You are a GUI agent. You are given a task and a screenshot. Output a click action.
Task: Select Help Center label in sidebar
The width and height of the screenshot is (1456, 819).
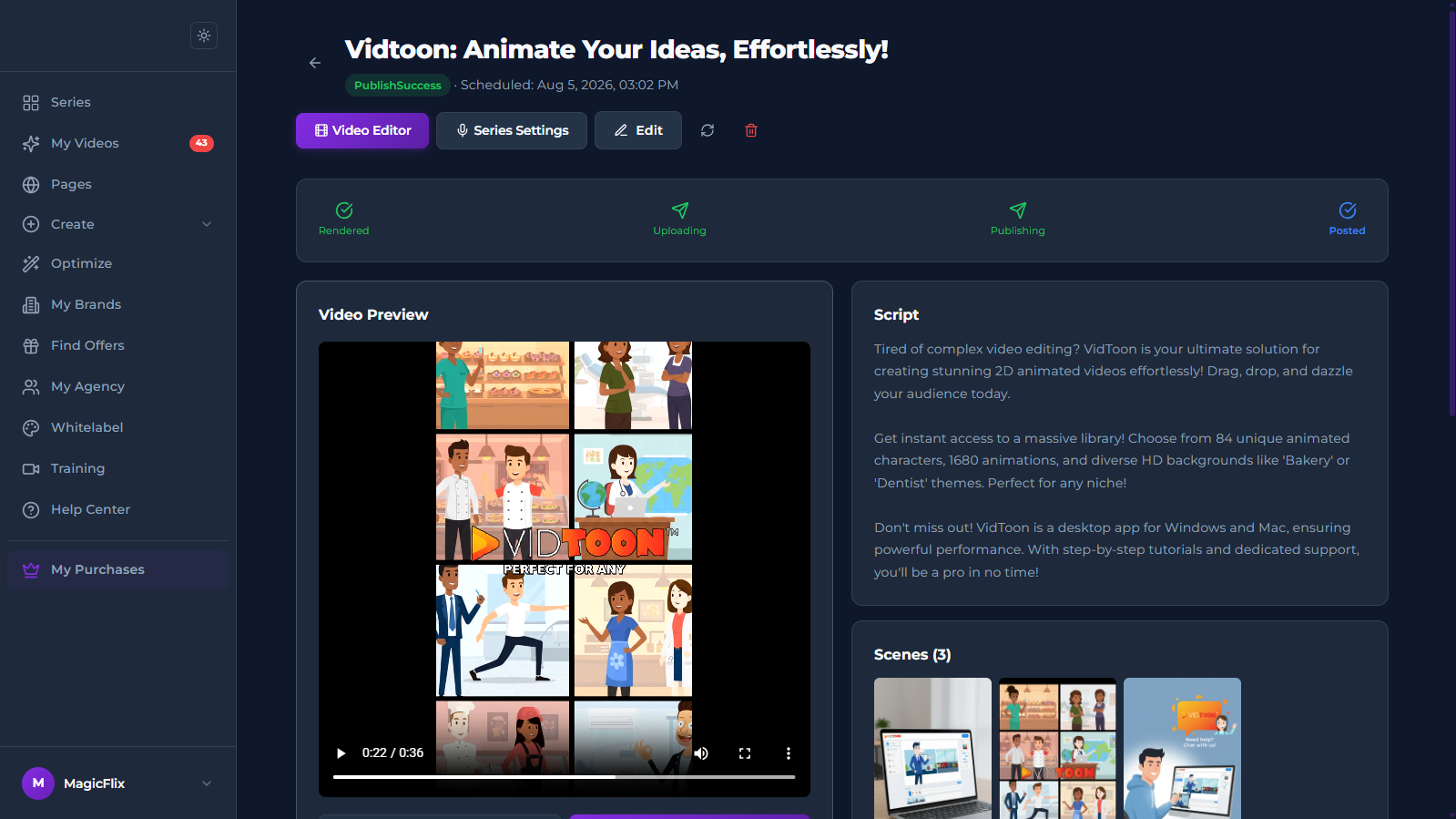tap(90, 509)
